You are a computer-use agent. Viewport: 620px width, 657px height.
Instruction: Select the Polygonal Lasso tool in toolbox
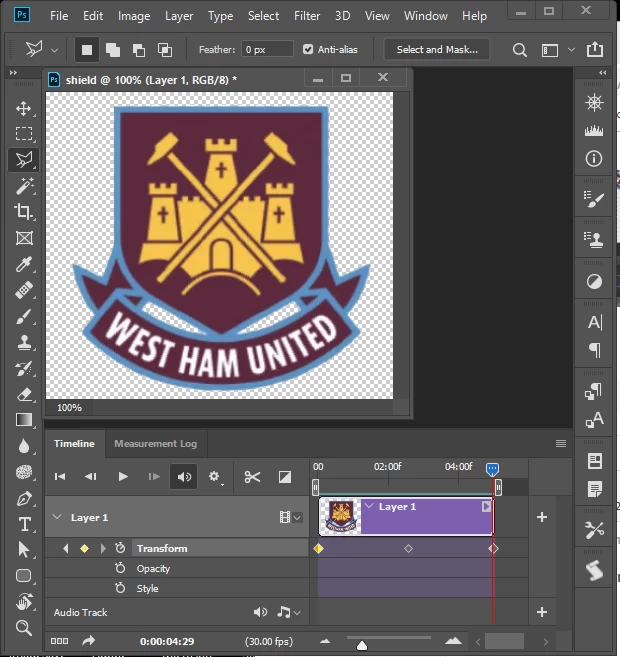(23, 160)
